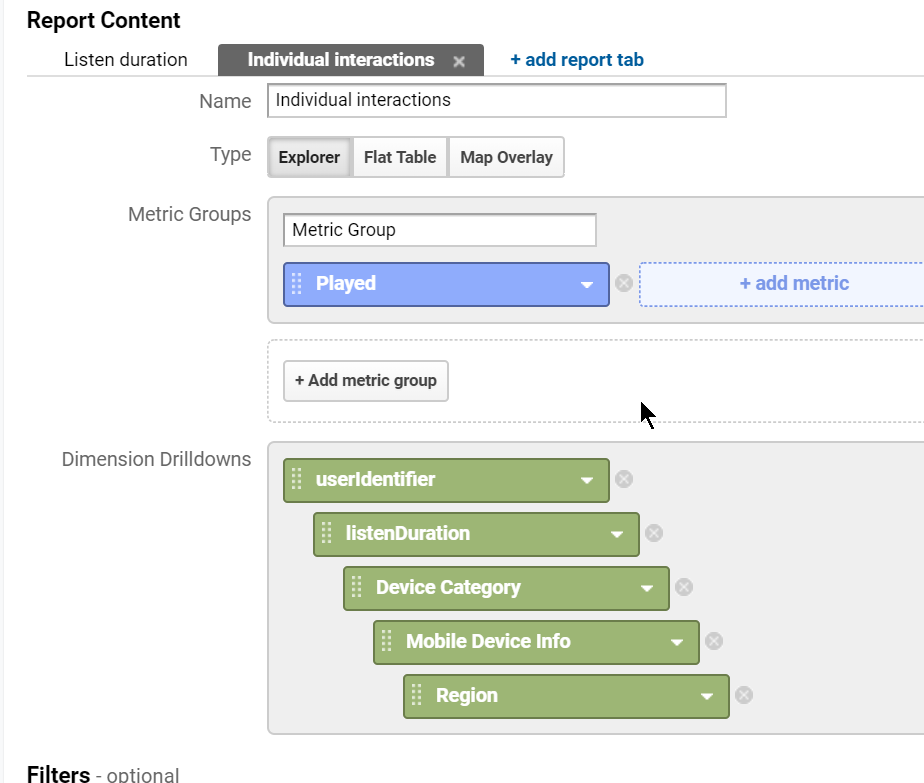Screen dimensions: 924x783
Task: Choose the Map Overlay type
Action: [506, 157]
